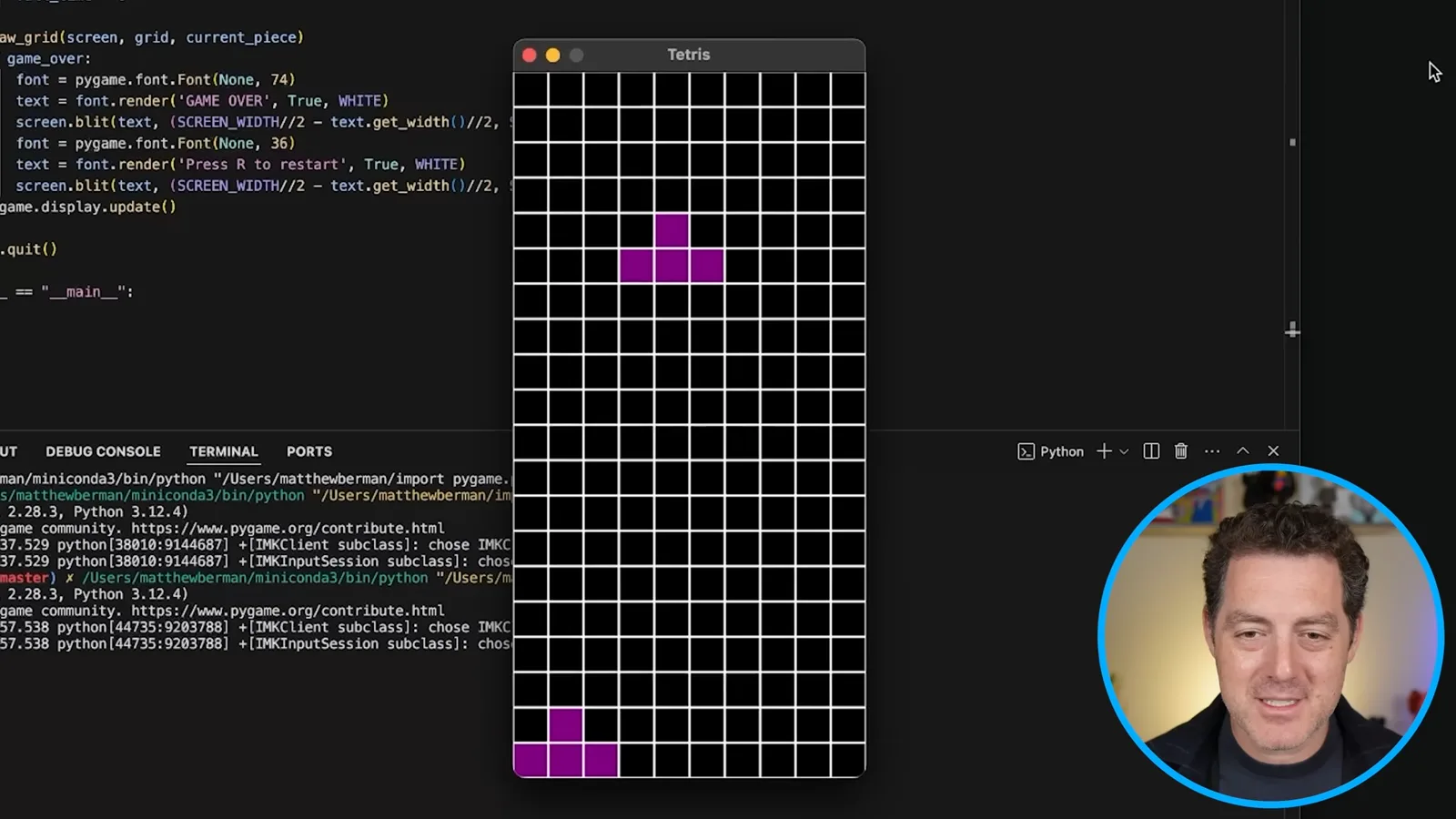This screenshot has width=1456, height=819.
Task: Click the landed purple piece's top block
Action: pyautogui.click(x=565, y=725)
